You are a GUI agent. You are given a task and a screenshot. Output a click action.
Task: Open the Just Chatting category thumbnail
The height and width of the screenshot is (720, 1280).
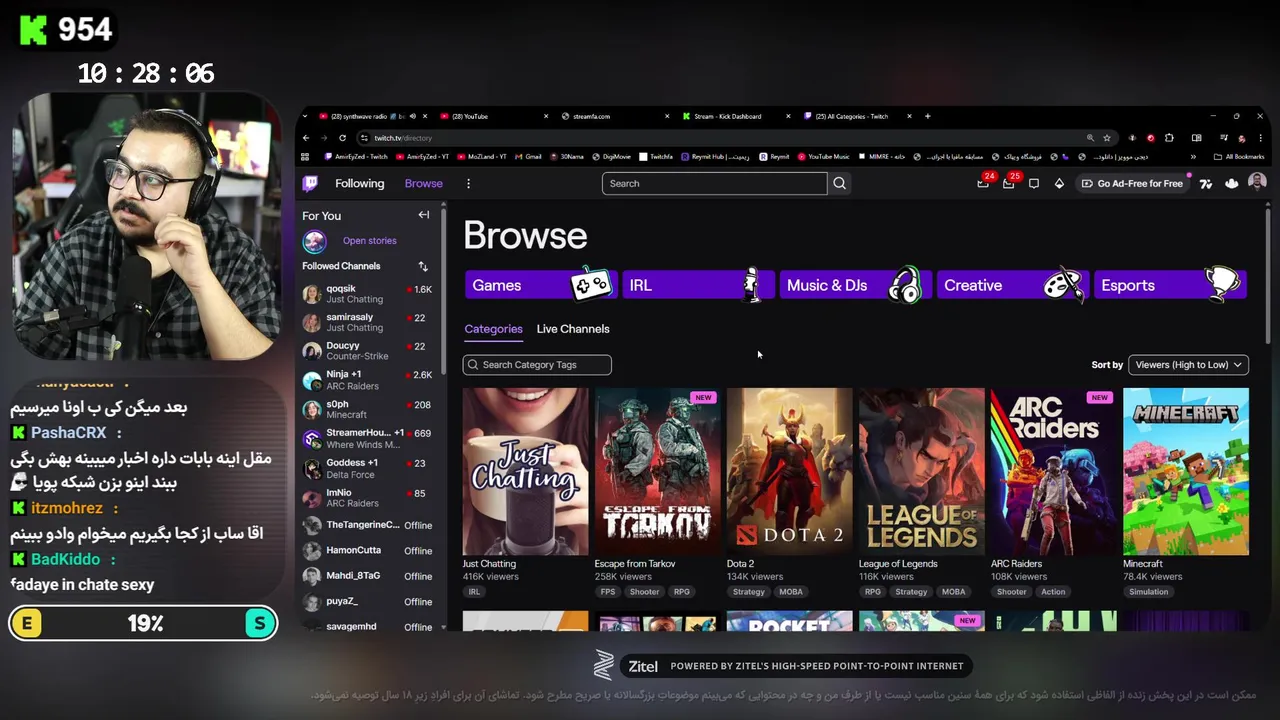click(x=525, y=471)
